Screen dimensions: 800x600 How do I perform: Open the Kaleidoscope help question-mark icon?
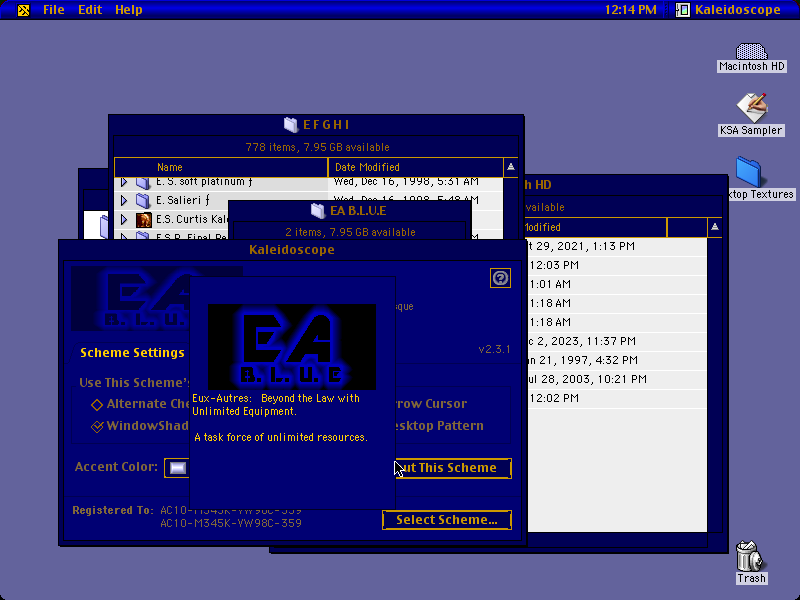coord(500,278)
